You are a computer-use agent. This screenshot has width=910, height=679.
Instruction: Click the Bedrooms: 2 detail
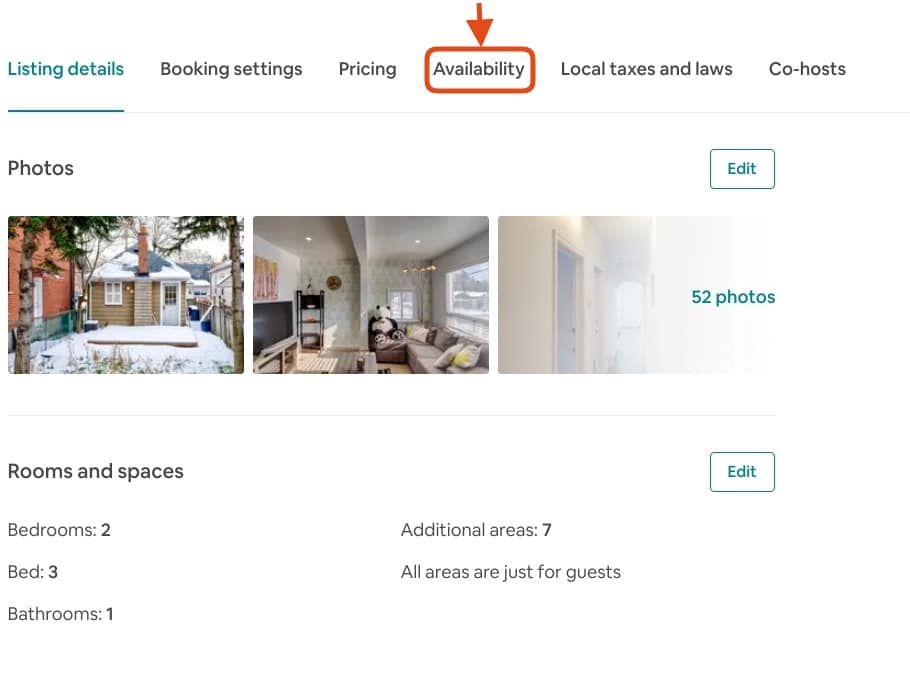[57, 530]
